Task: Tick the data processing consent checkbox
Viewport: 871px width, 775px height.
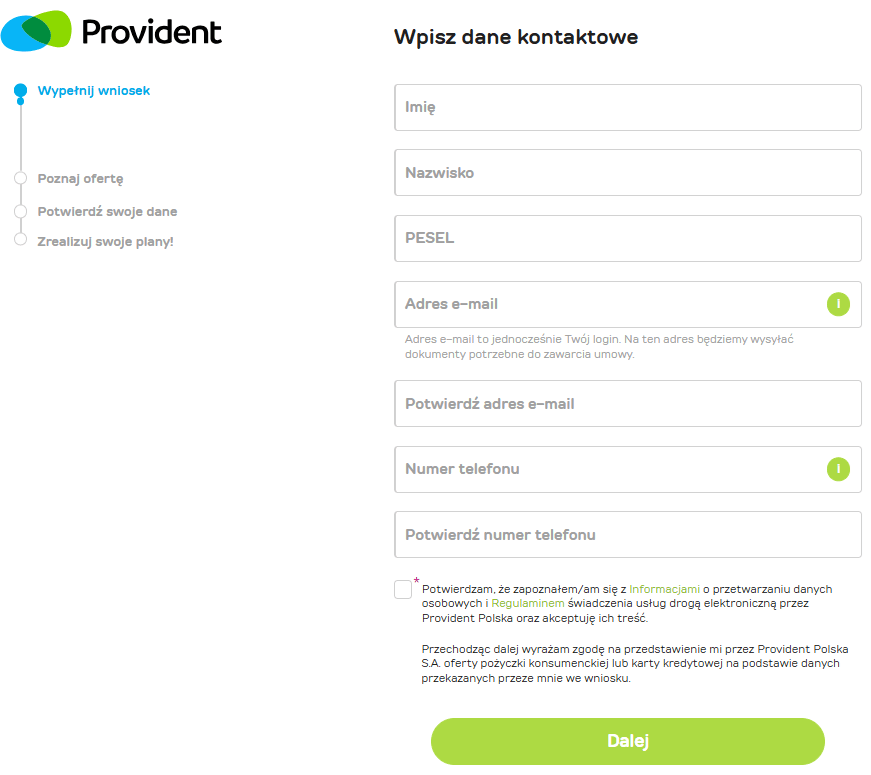Action: pyautogui.click(x=403, y=589)
